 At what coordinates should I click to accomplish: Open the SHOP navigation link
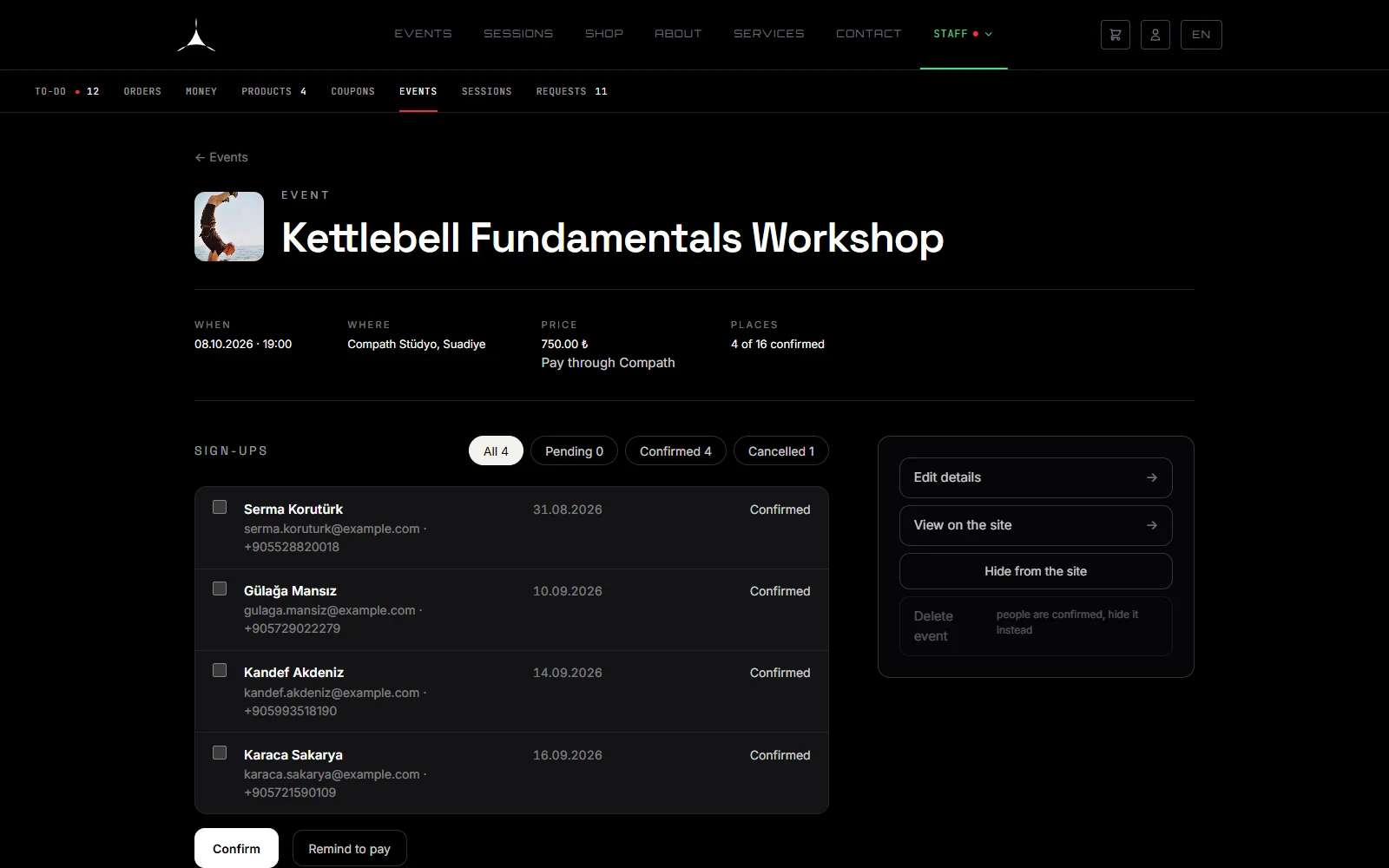coord(604,34)
